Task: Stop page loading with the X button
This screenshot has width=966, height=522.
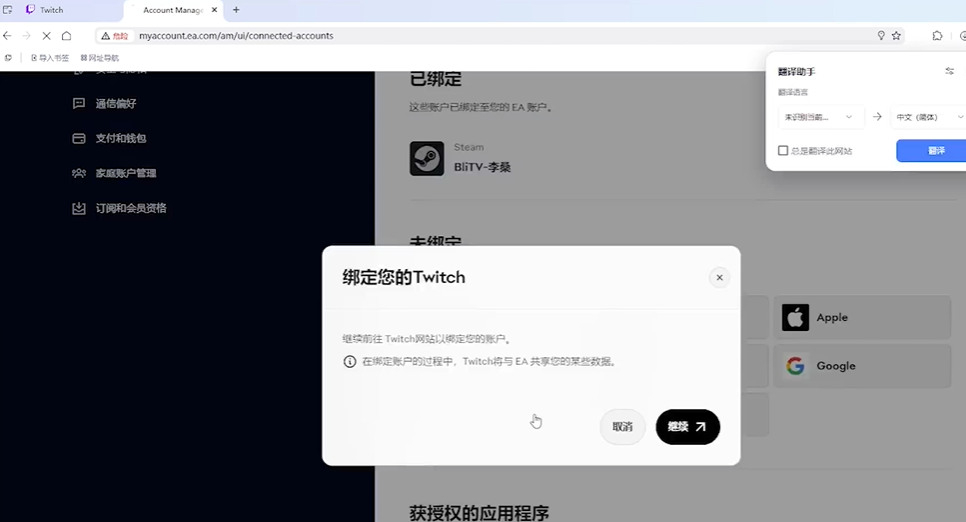Action: tap(46, 36)
